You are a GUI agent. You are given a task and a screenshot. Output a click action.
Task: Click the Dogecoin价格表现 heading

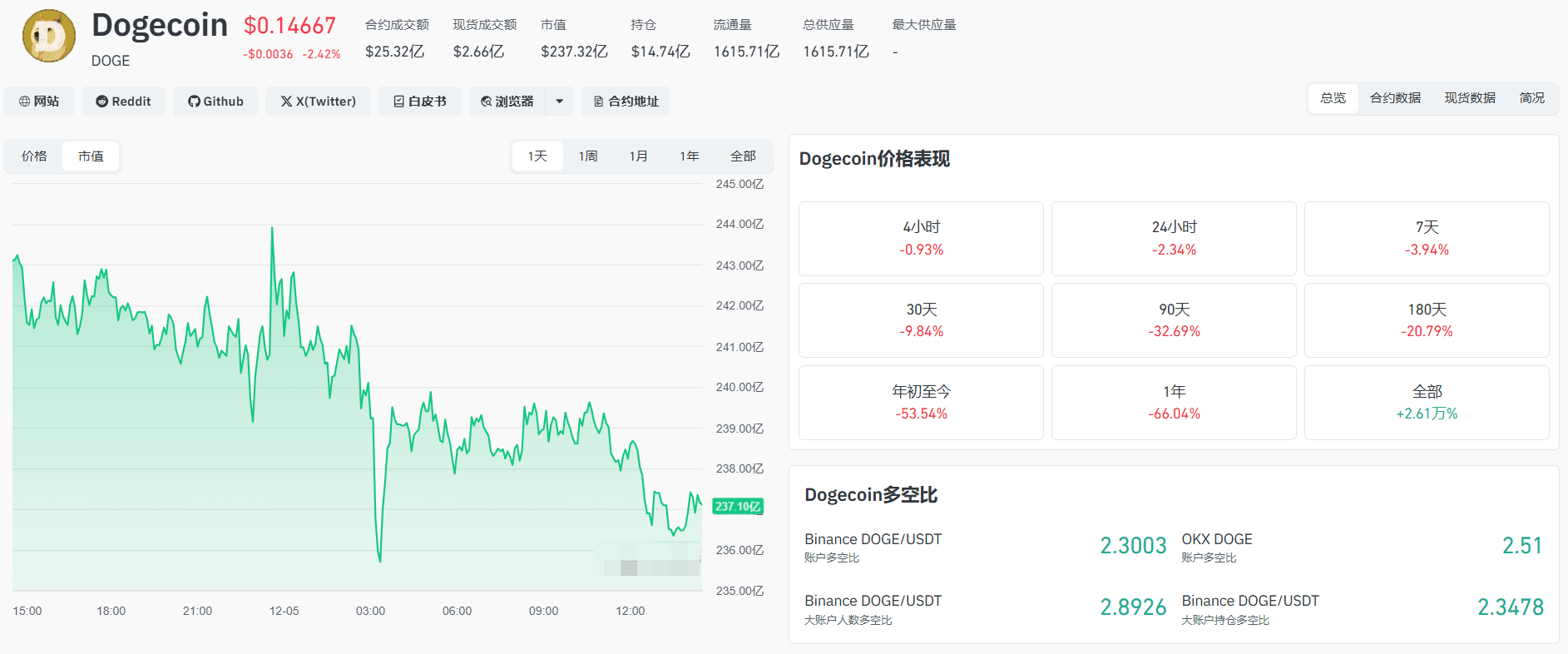pos(874,159)
